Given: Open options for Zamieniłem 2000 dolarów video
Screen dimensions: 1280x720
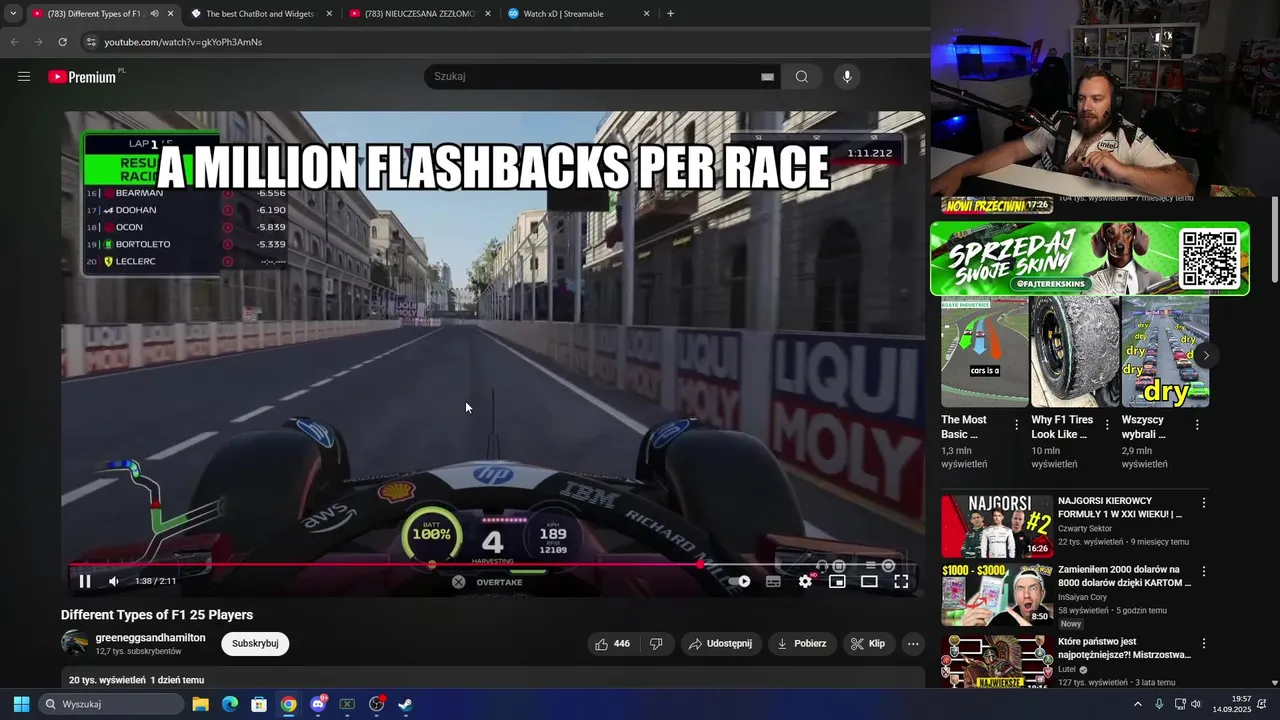Looking at the screenshot, I should click(1204, 572).
